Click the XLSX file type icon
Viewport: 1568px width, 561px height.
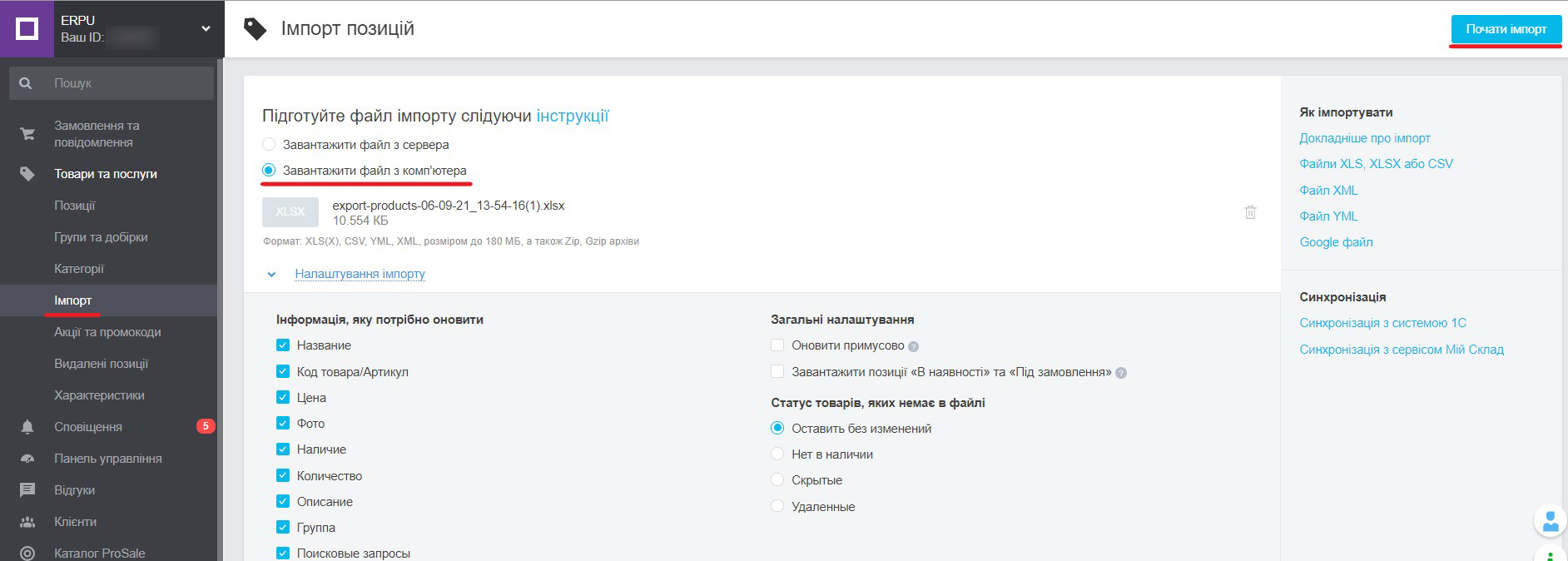290,212
